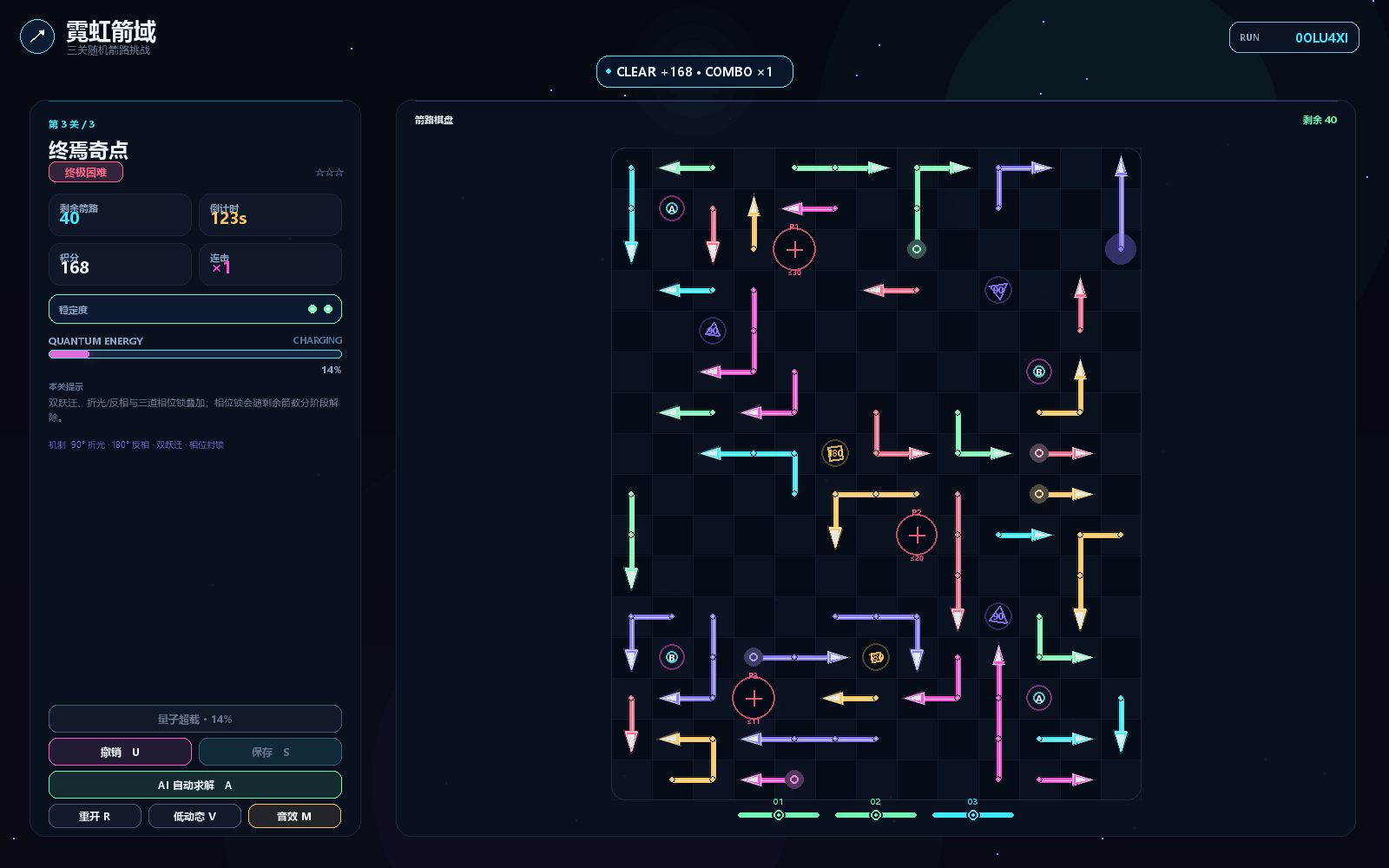Image resolution: width=1389 pixels, height=868 pixels.
Task: Click the B warp node beside the orange up-turning arrow
Action: point(1039,372)
